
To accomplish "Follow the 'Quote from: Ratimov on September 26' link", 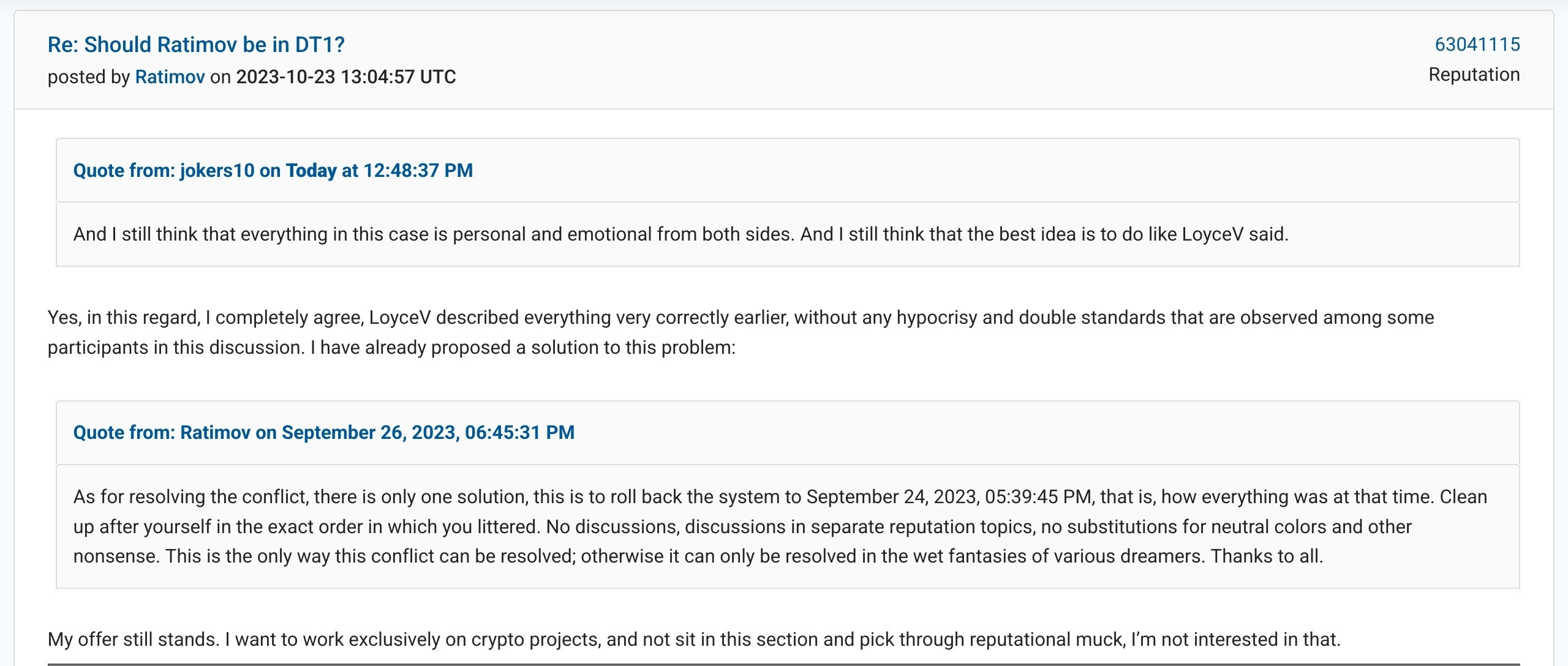I will click(323, 432).
